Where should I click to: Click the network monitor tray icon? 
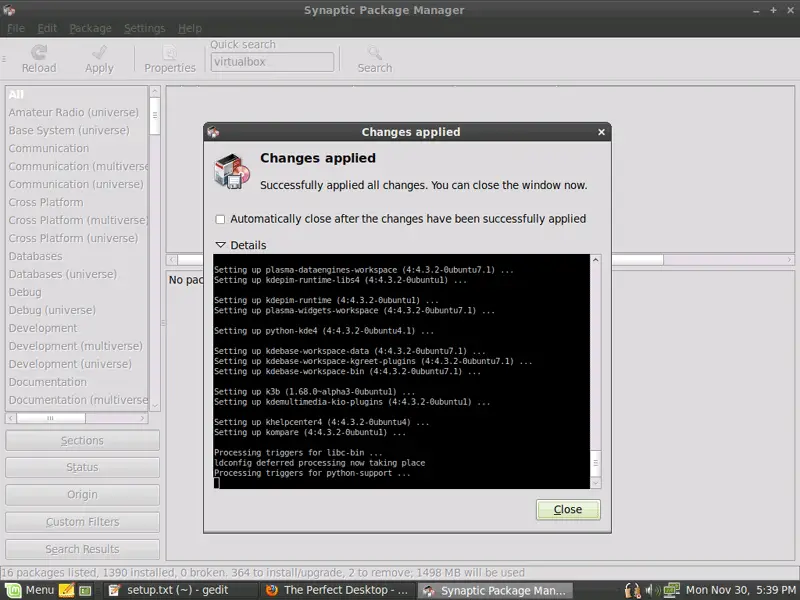tap(671, 590)
